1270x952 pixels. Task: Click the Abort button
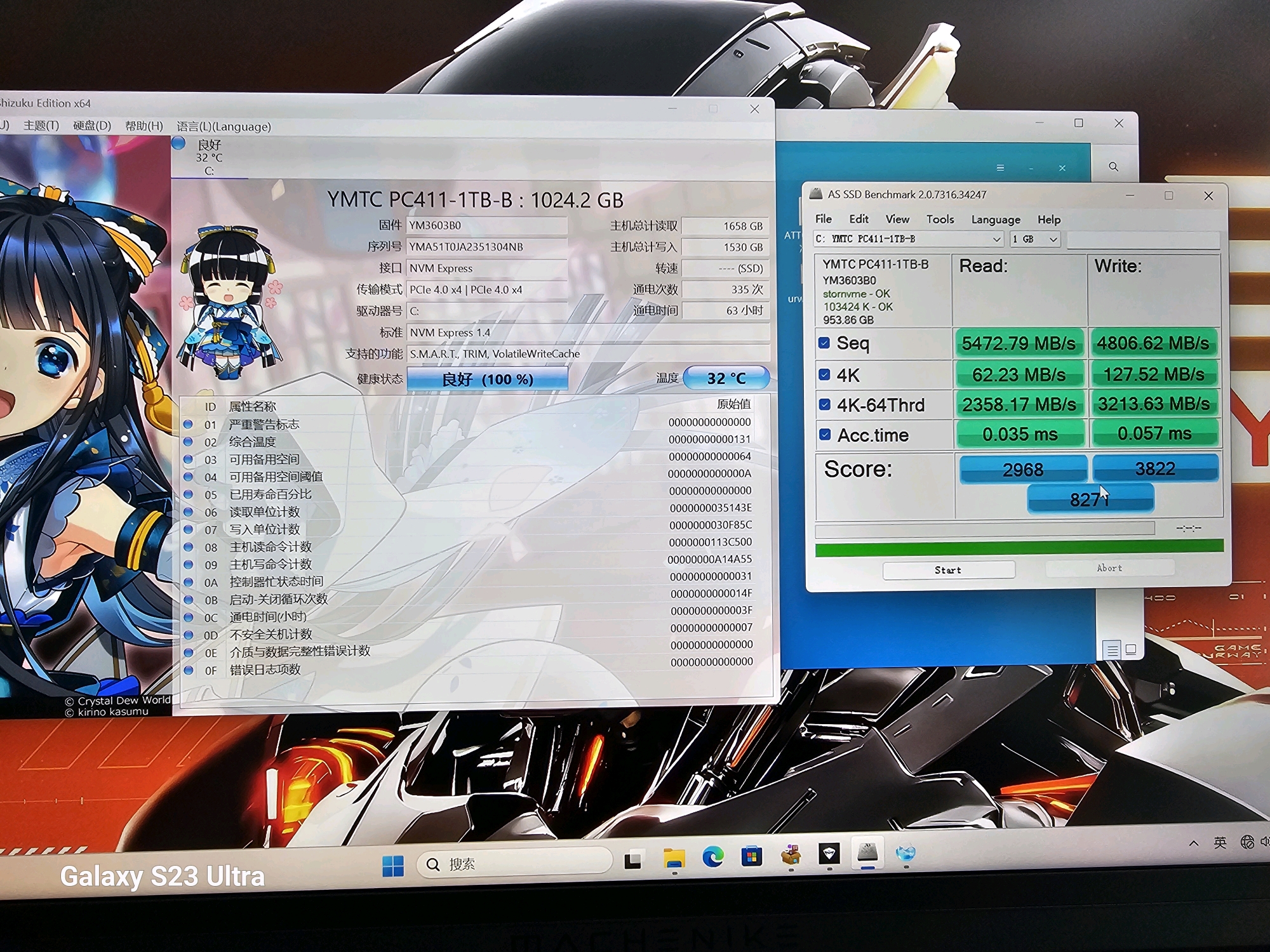point(1109,568)
